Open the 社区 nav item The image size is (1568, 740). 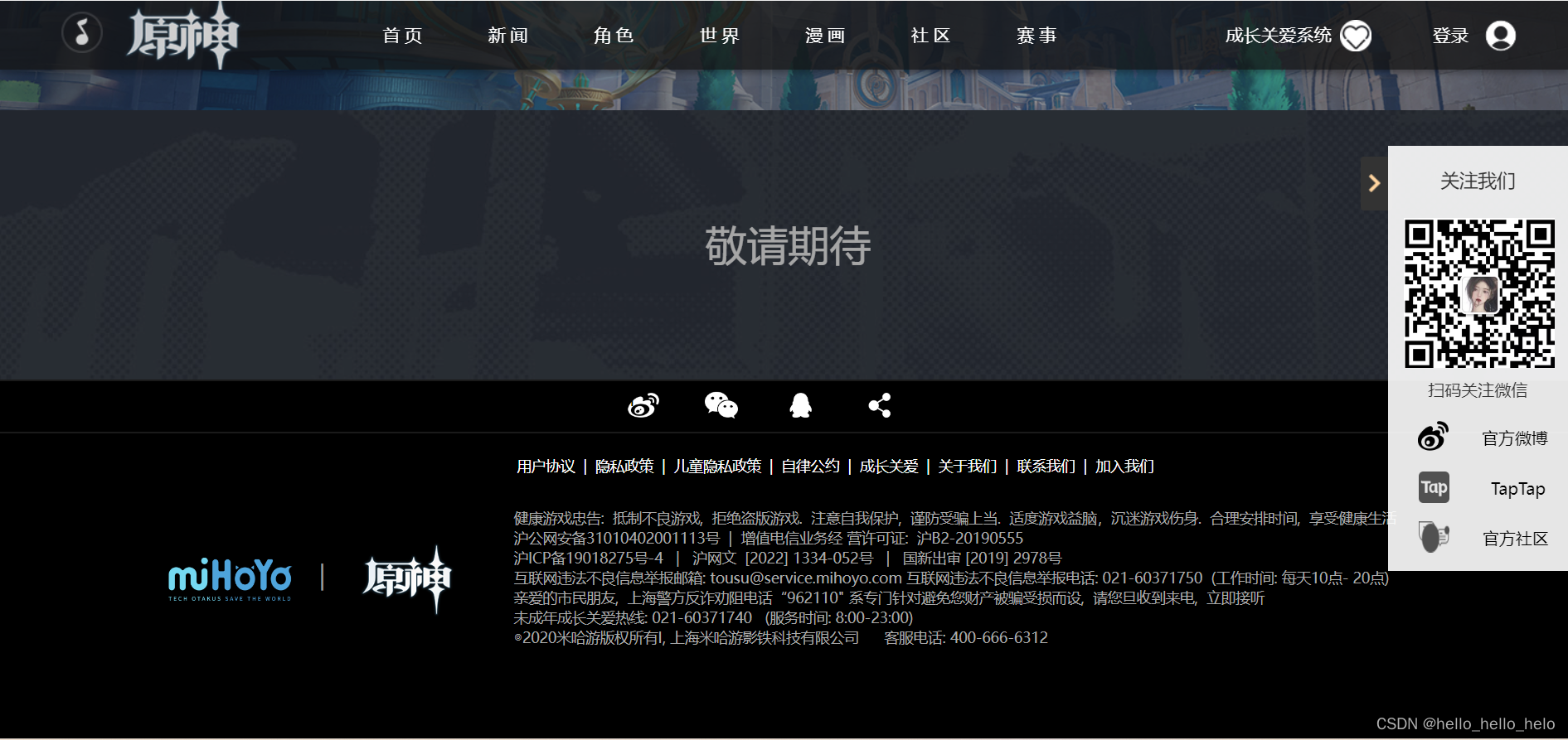tap(931, 36)
